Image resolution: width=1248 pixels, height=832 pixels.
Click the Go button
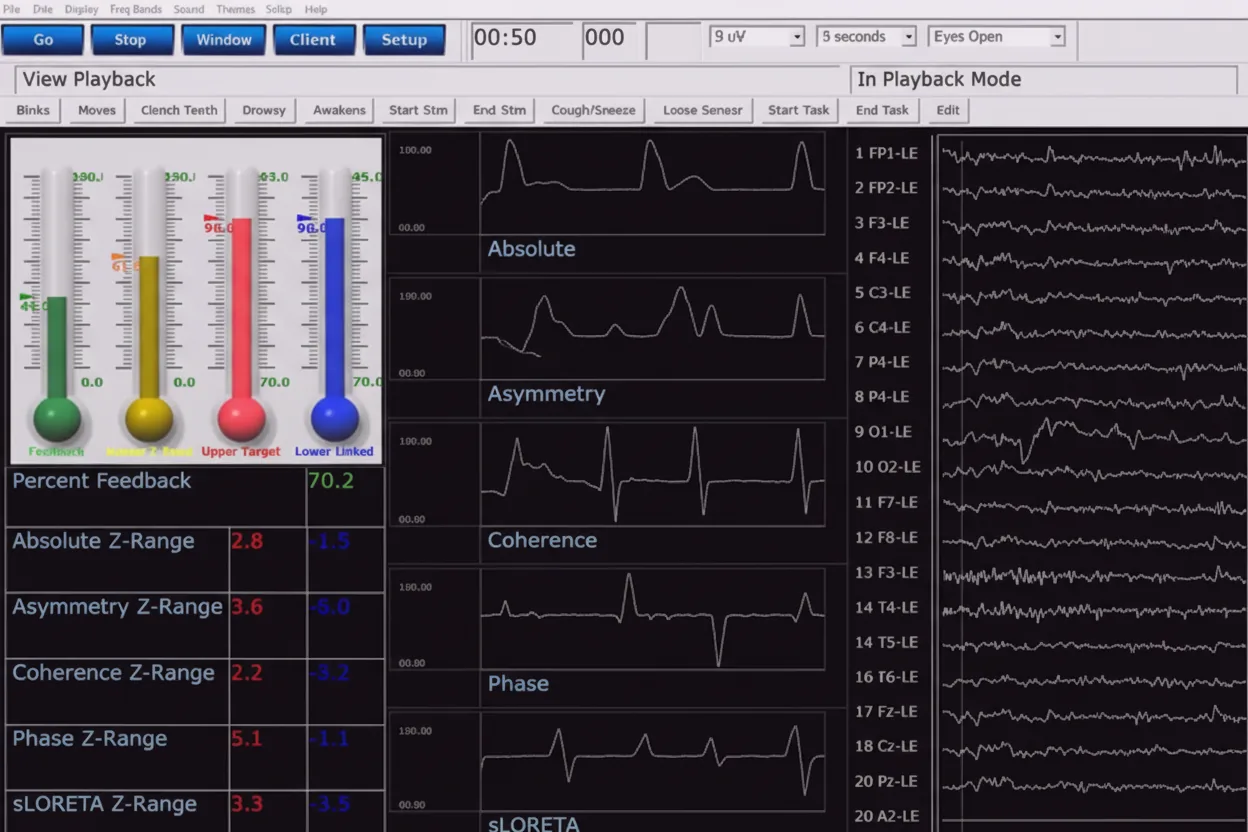[43, 40]
